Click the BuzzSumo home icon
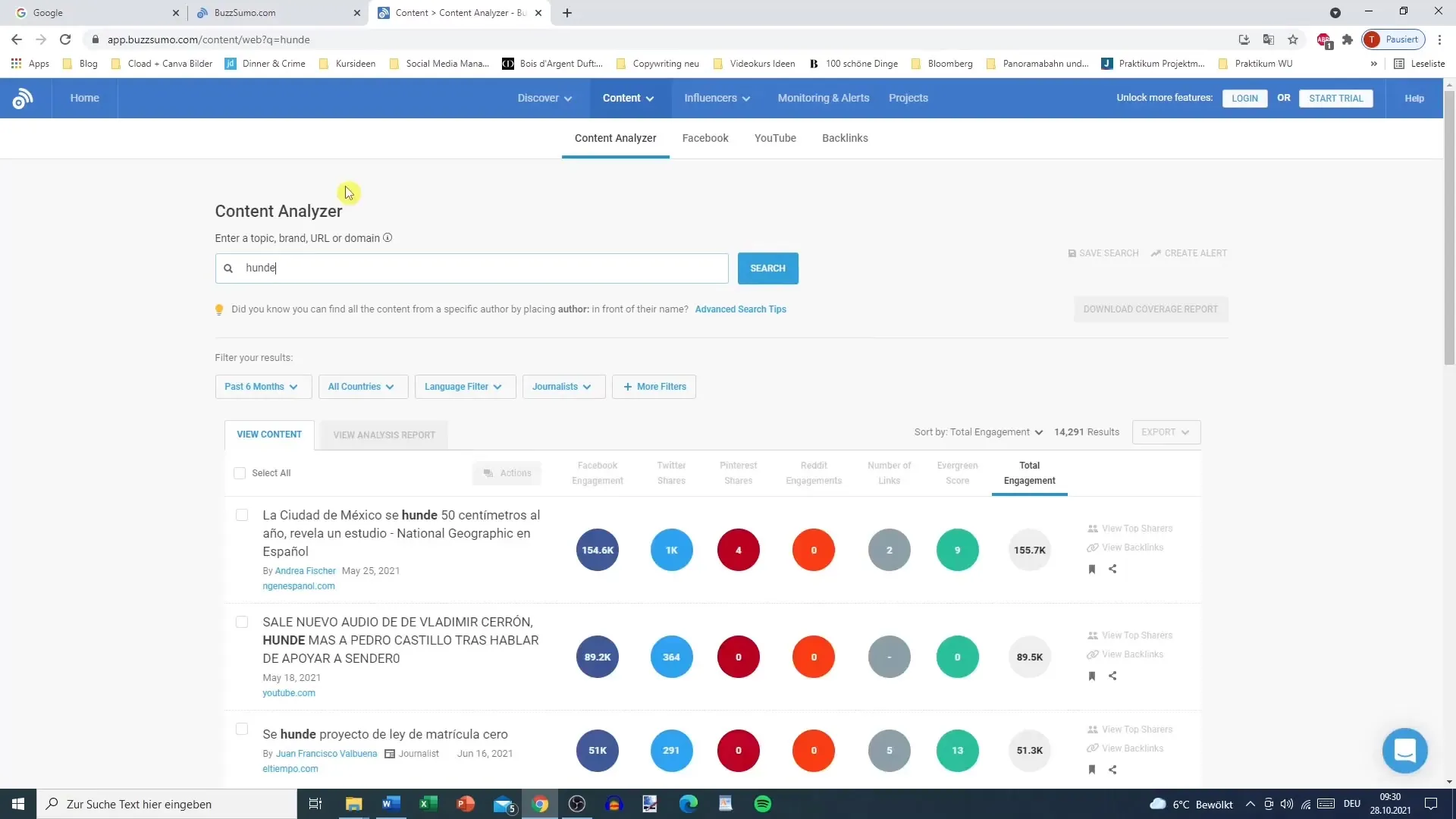1456x819 pixels. click(x=24, y=97)
